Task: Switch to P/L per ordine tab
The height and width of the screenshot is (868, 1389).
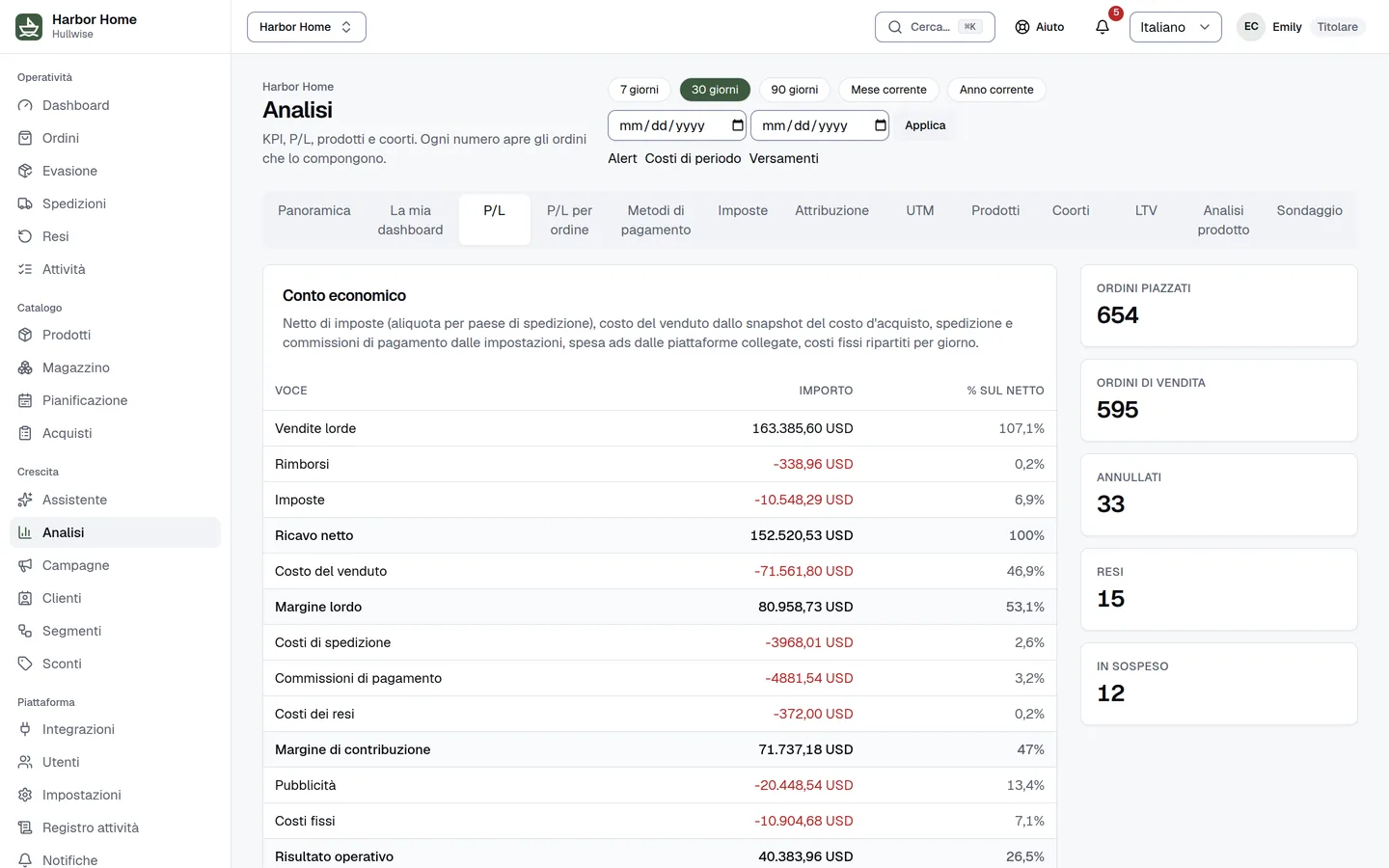Action: (569, 220)
